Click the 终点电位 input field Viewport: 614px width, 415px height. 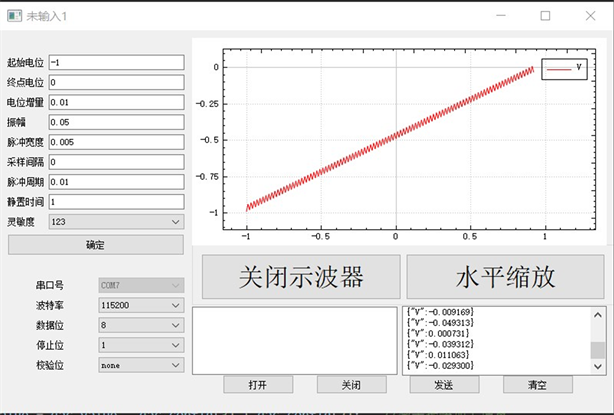tap(115, 82)
